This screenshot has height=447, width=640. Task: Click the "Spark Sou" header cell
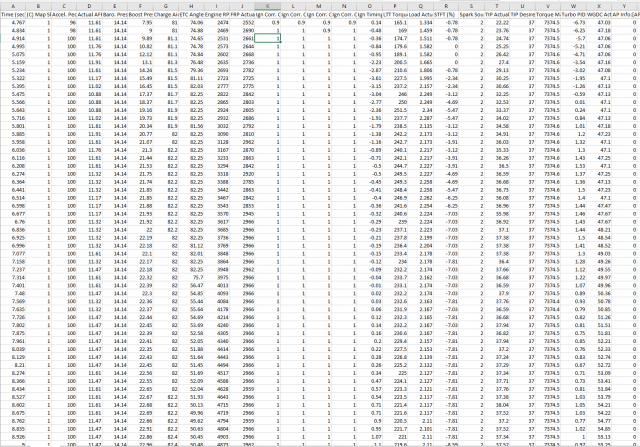point(471,14)
